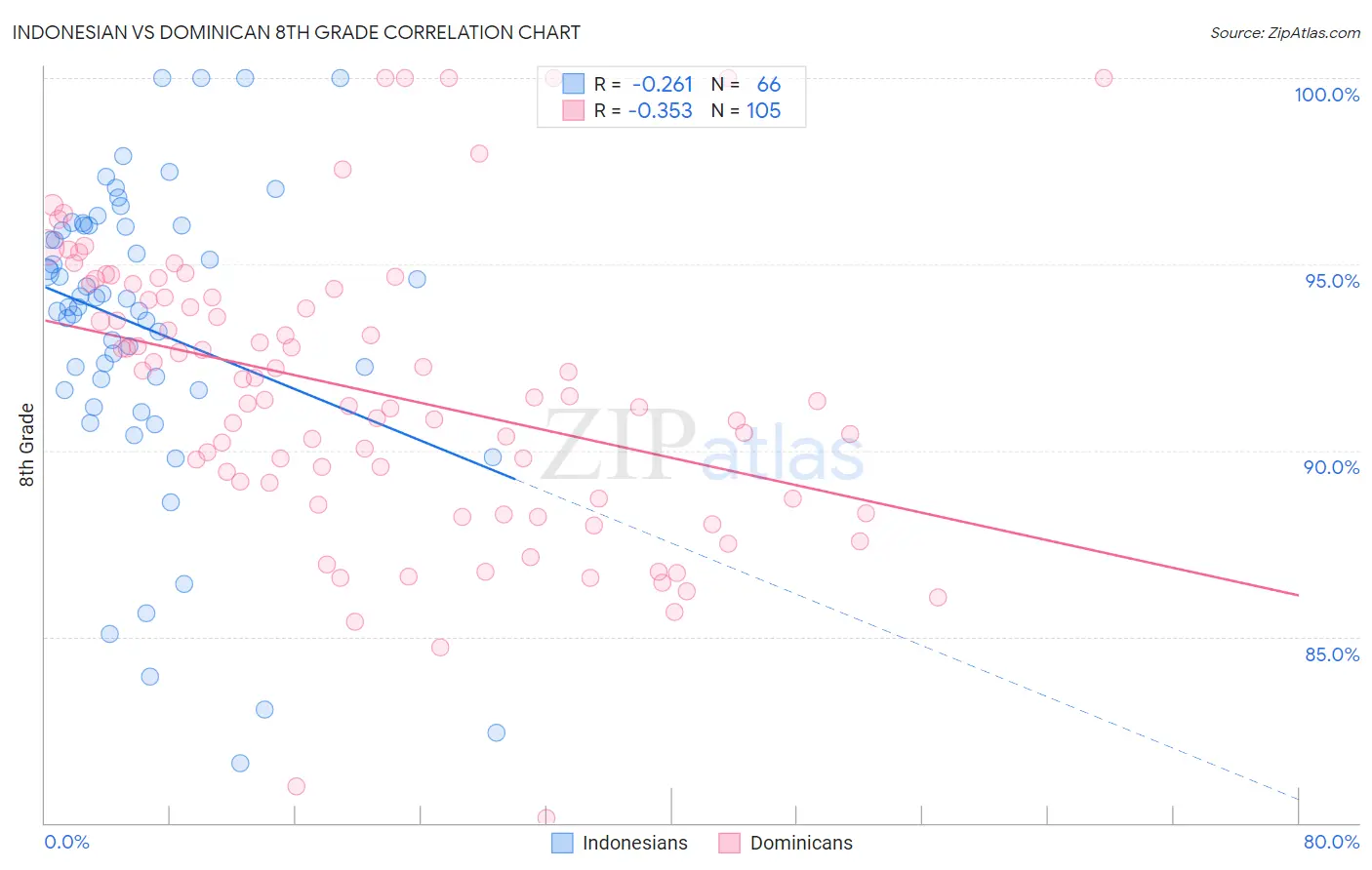Open the ZipAtlas.com source link
The width and height of the screenshot is (1372, 870).
(1285, 32)
